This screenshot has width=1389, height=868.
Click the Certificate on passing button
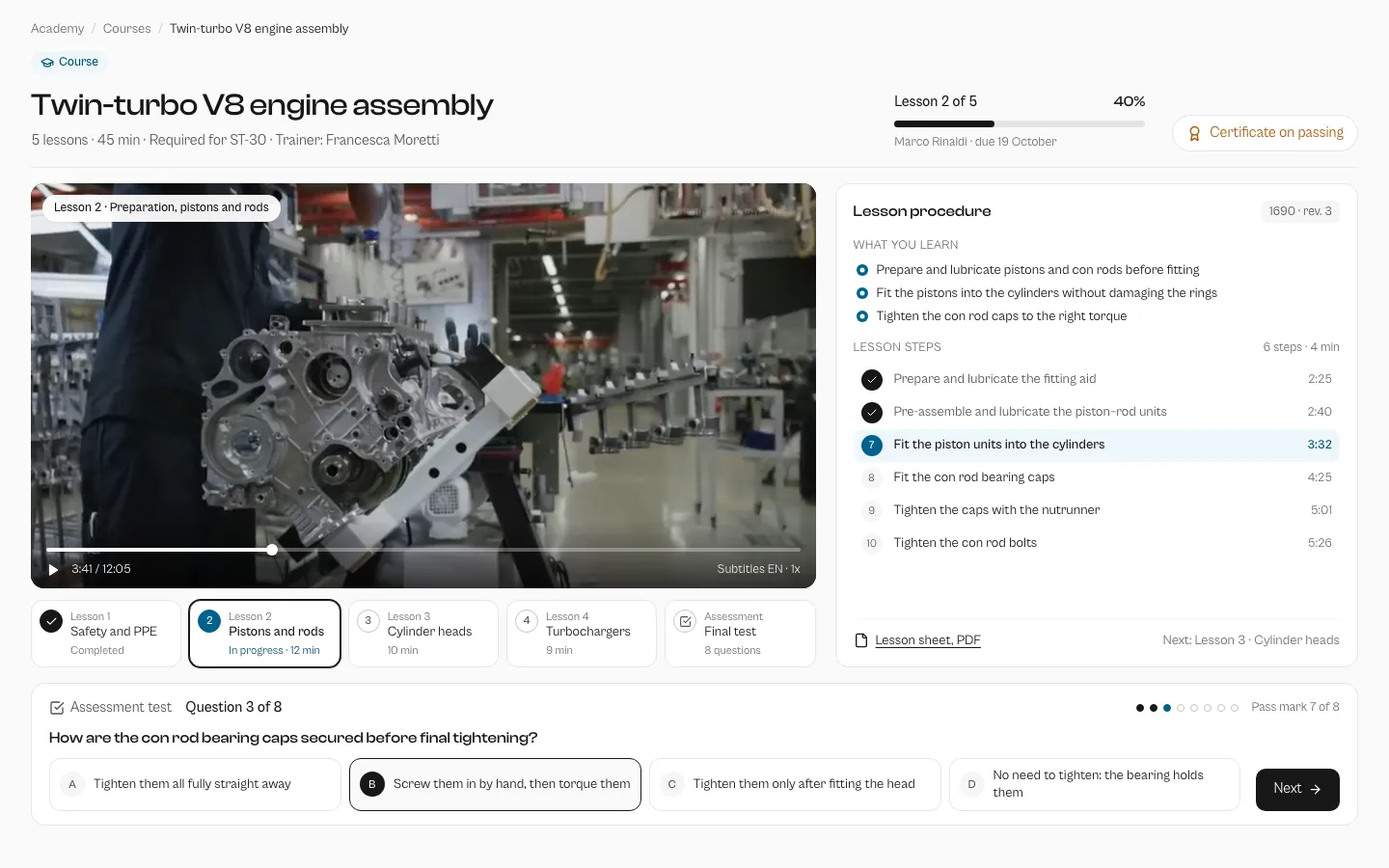pyautogui.click(x=1265, y=133)
